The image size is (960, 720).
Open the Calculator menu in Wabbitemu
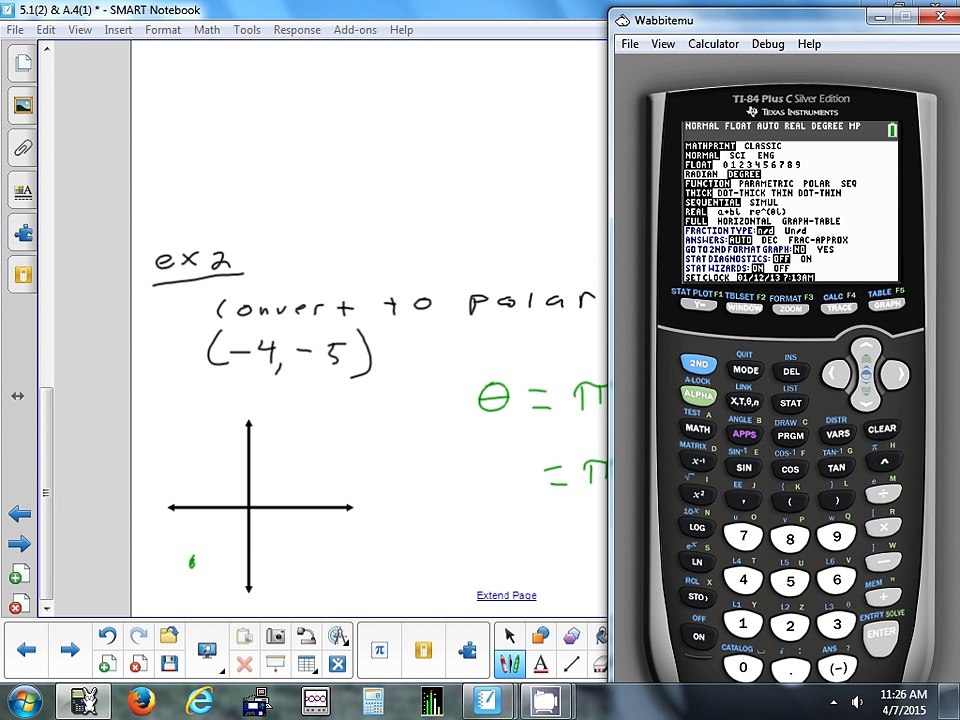713,44
